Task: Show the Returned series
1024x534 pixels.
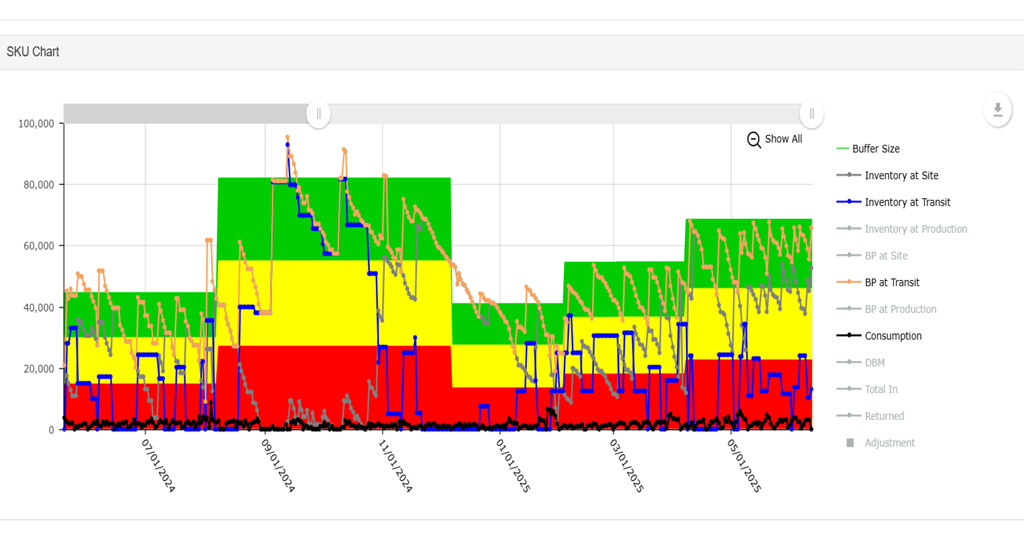Action: tap(884, 416)
